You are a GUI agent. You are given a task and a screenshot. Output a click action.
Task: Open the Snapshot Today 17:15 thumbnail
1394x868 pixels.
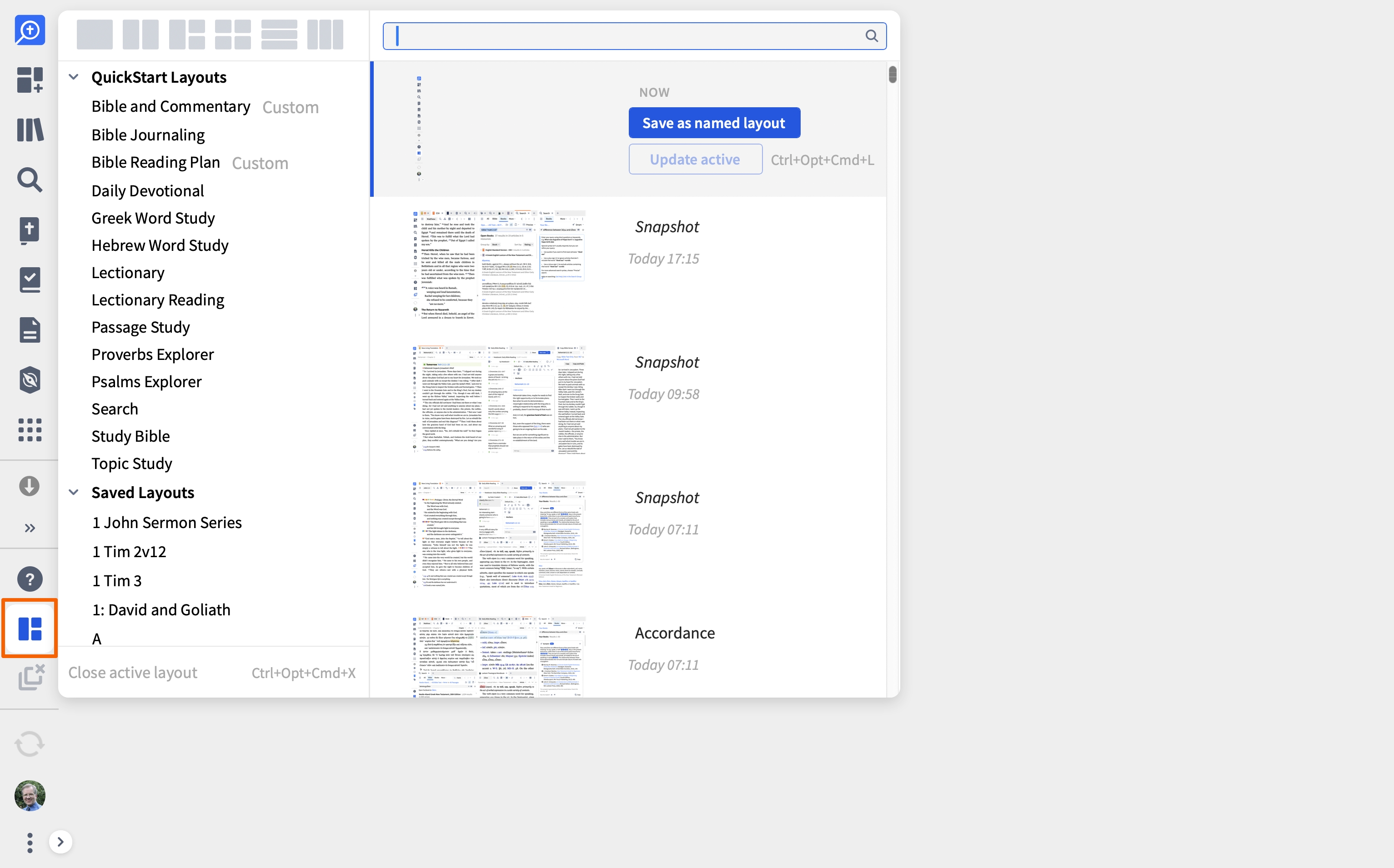(x=499, y=264)
